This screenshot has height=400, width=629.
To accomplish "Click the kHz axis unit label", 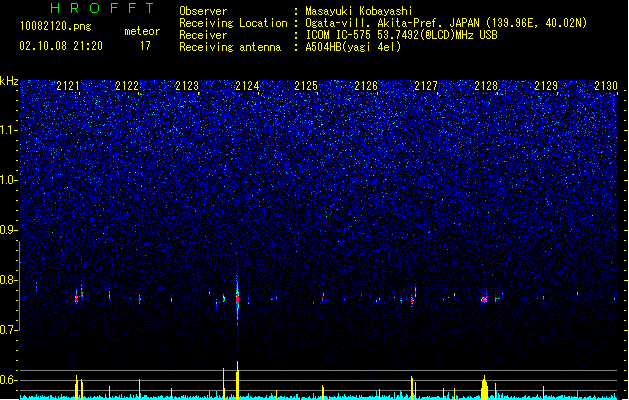I will [x=9, y=81].
